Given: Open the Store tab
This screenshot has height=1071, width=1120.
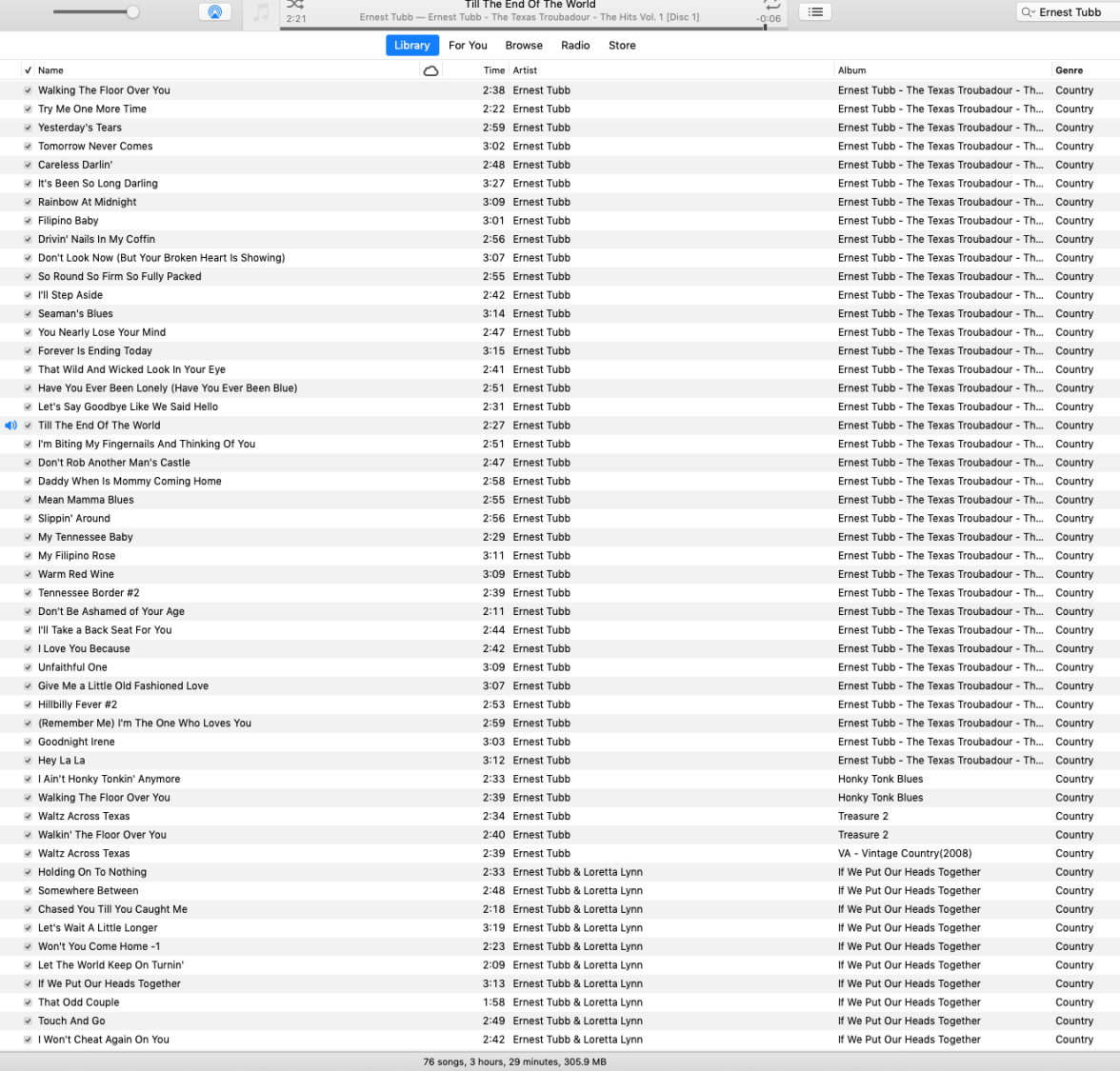Looking at the screenshot, I should (x=622, y=45).
